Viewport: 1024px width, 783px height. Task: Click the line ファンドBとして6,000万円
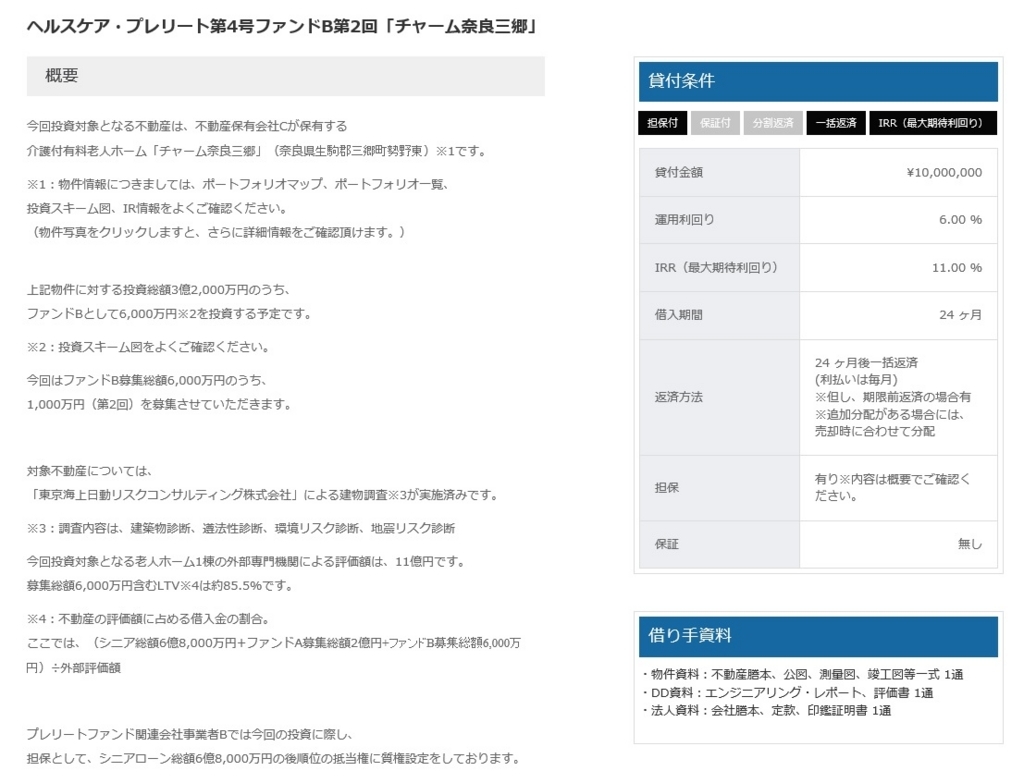pyautogui.click(x=170, y=314)
